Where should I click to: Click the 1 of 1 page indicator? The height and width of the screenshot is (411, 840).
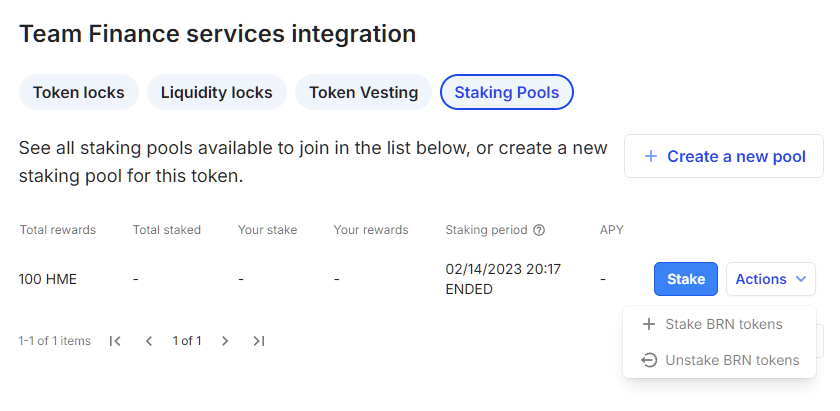coord(187,341)
